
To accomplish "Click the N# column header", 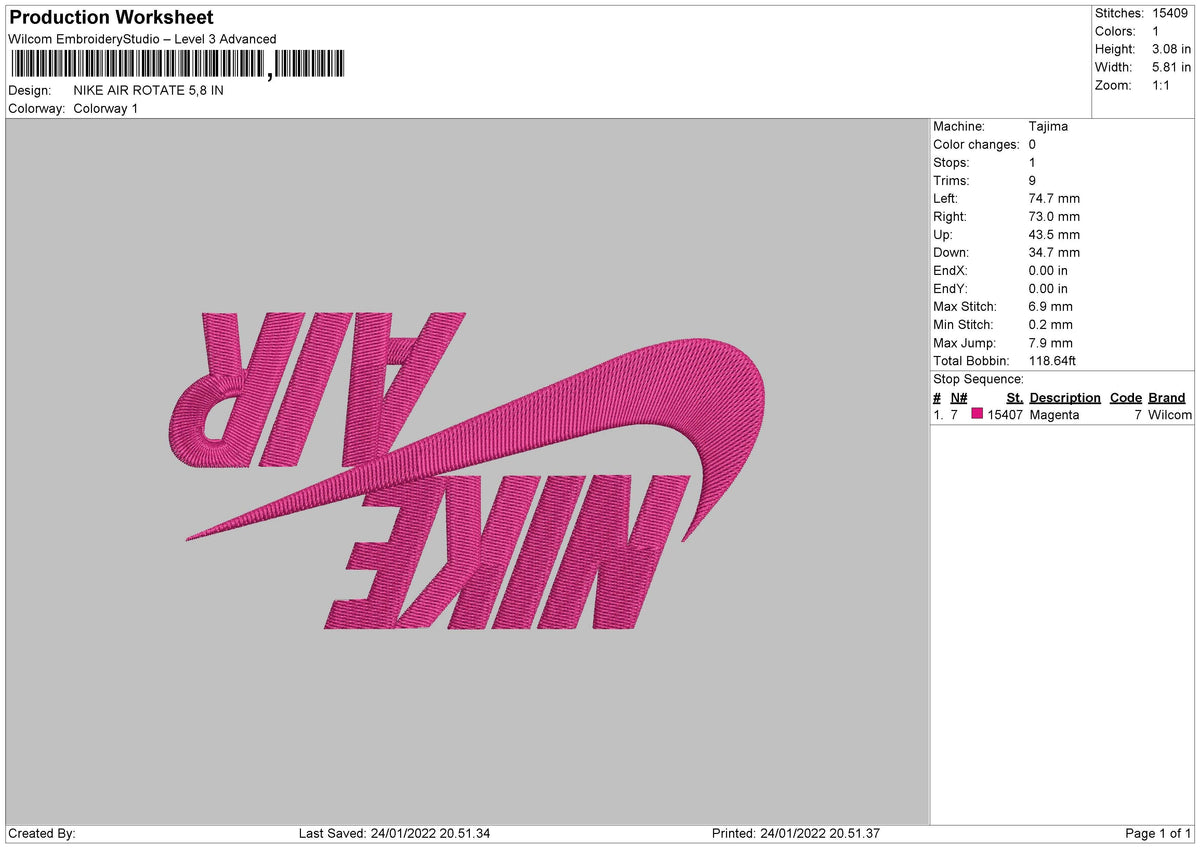I will point(958,397).
